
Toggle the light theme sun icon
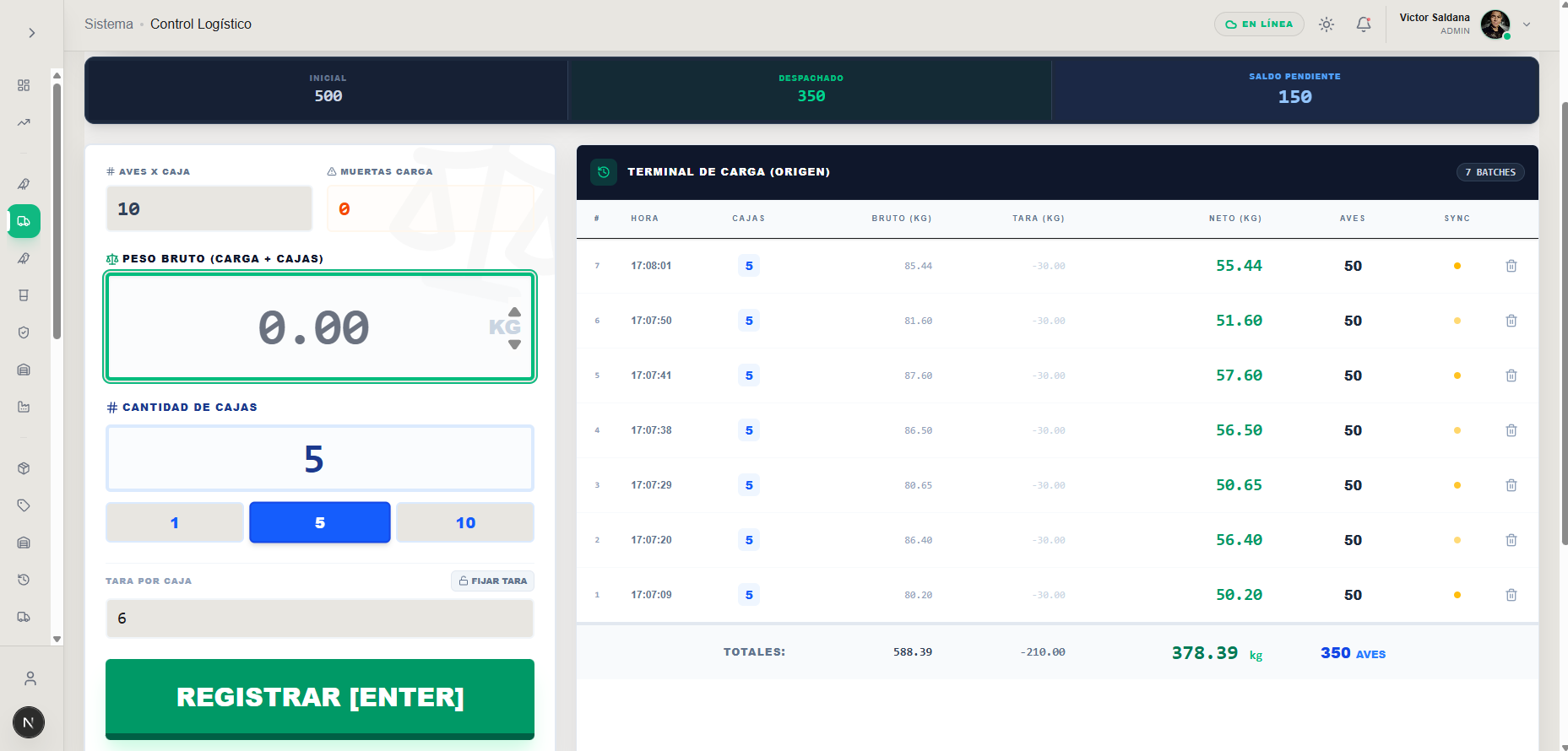1327,24
